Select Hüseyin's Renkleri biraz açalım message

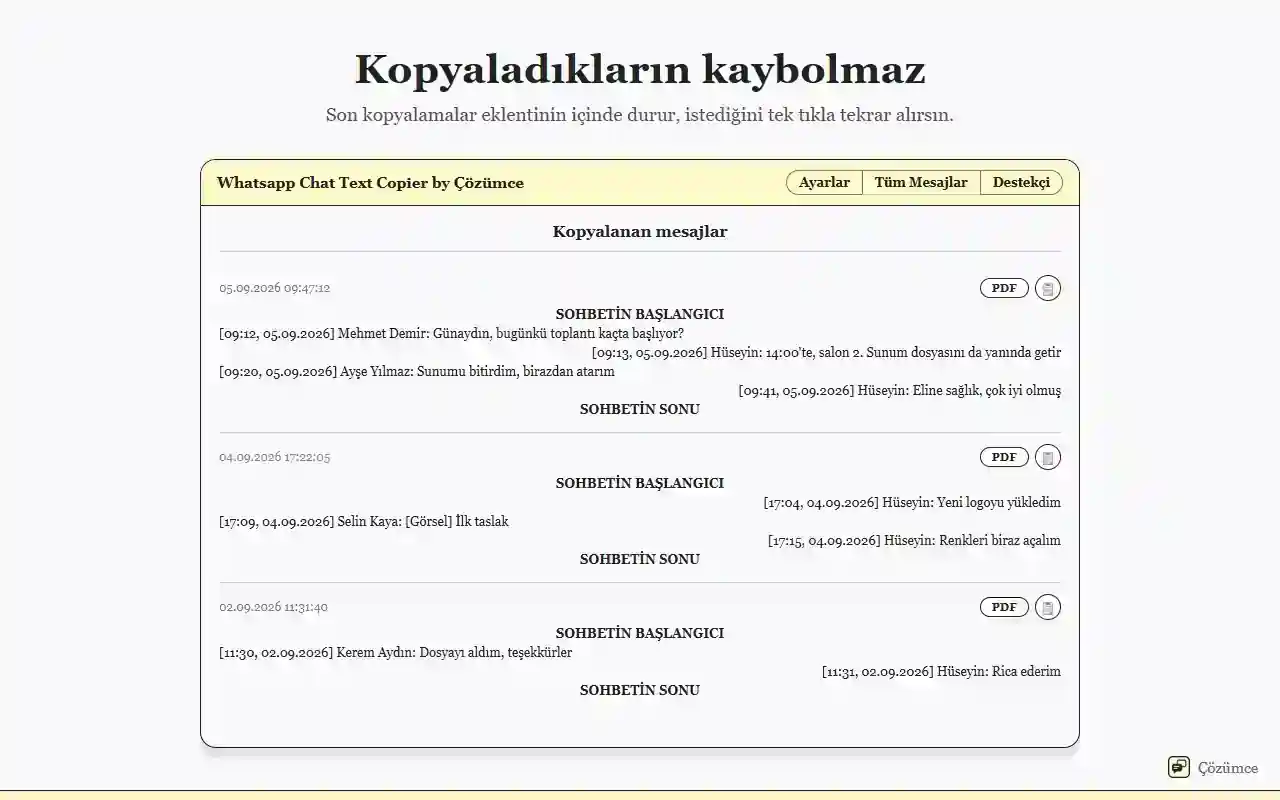click(914, 540)
